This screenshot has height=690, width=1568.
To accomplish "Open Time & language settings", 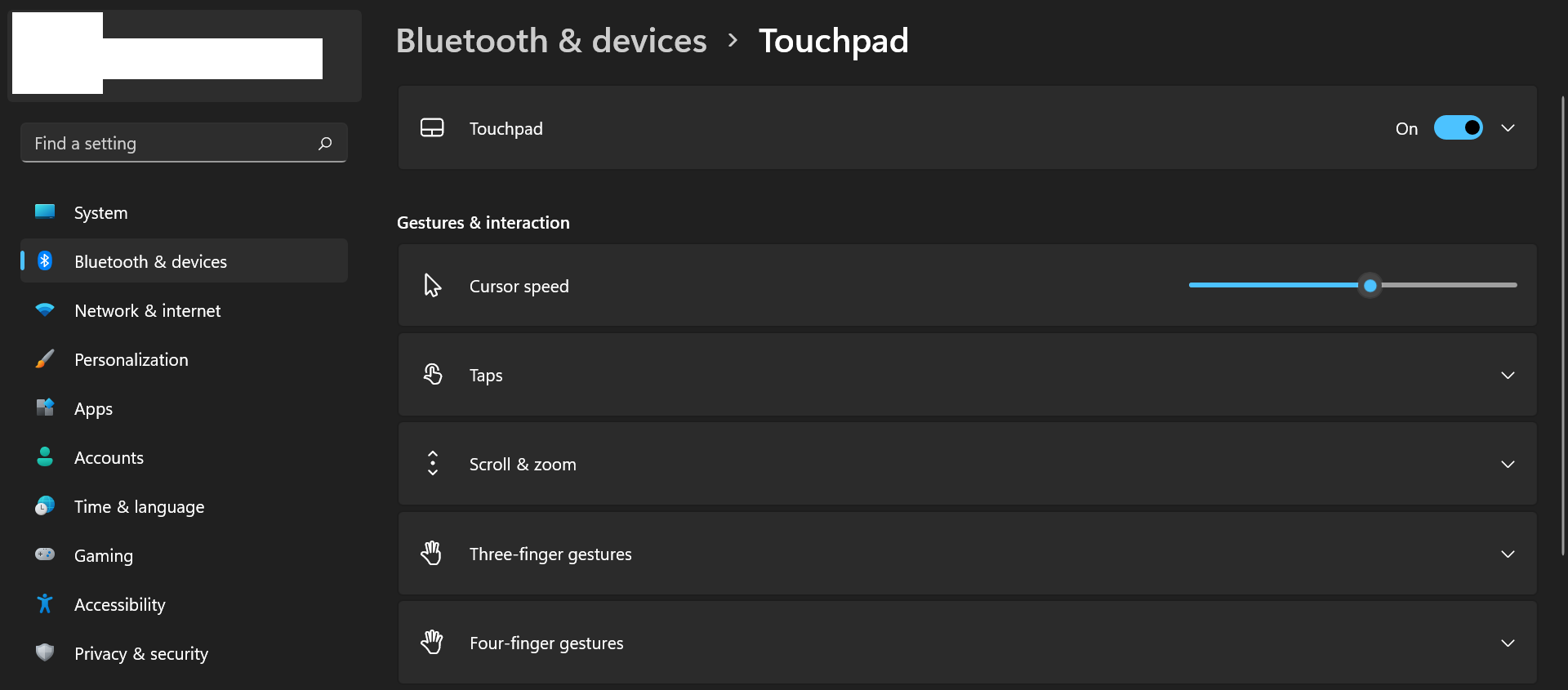I will 139,507.
